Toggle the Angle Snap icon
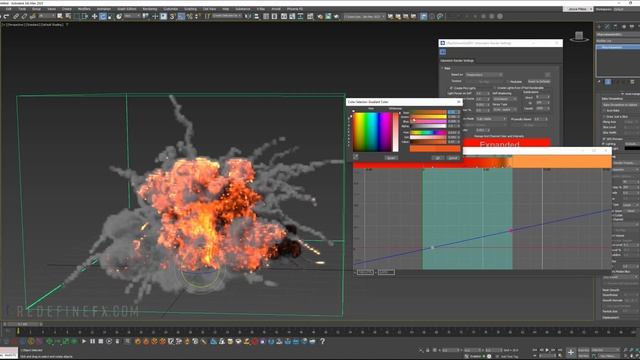This screenshot has height=360, width=640. point(181,16)
